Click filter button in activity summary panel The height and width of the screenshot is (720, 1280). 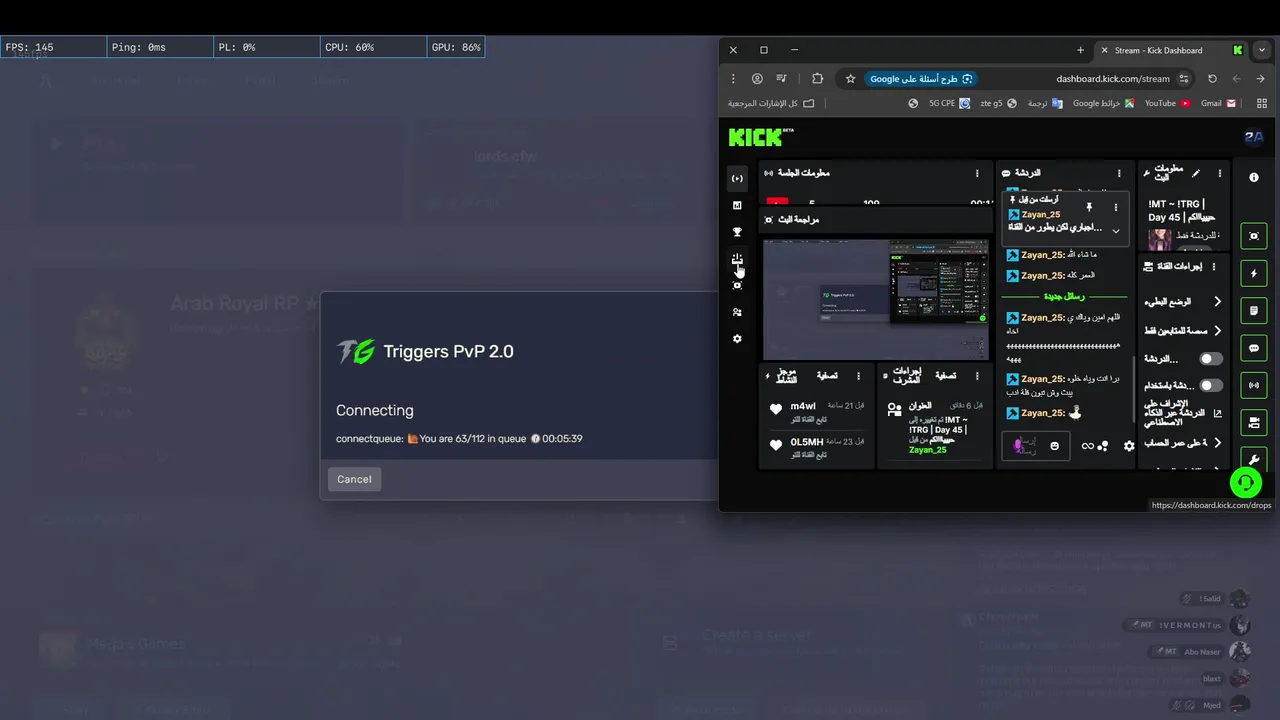826,376
